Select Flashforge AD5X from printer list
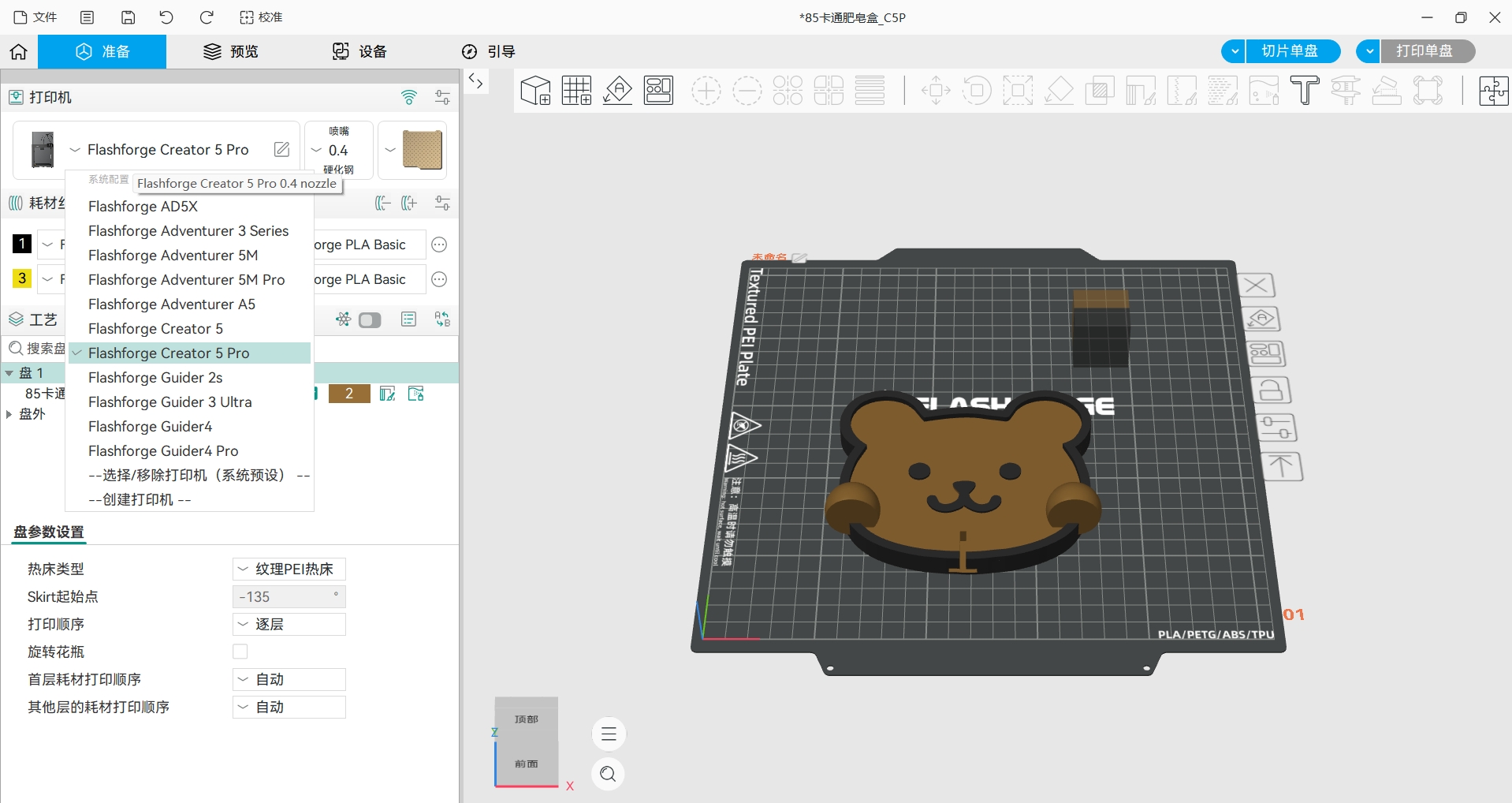This screenshot has height=803, width=1512. click(x=189, y=206)
